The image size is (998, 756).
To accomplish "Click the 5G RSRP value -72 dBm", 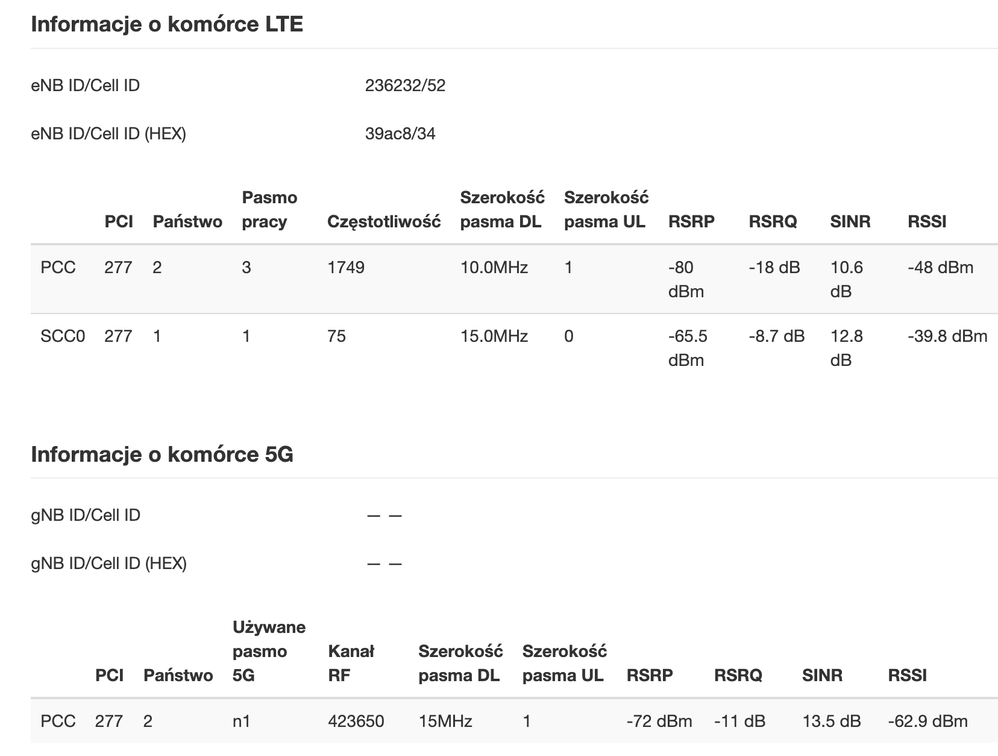I will 660,721.
